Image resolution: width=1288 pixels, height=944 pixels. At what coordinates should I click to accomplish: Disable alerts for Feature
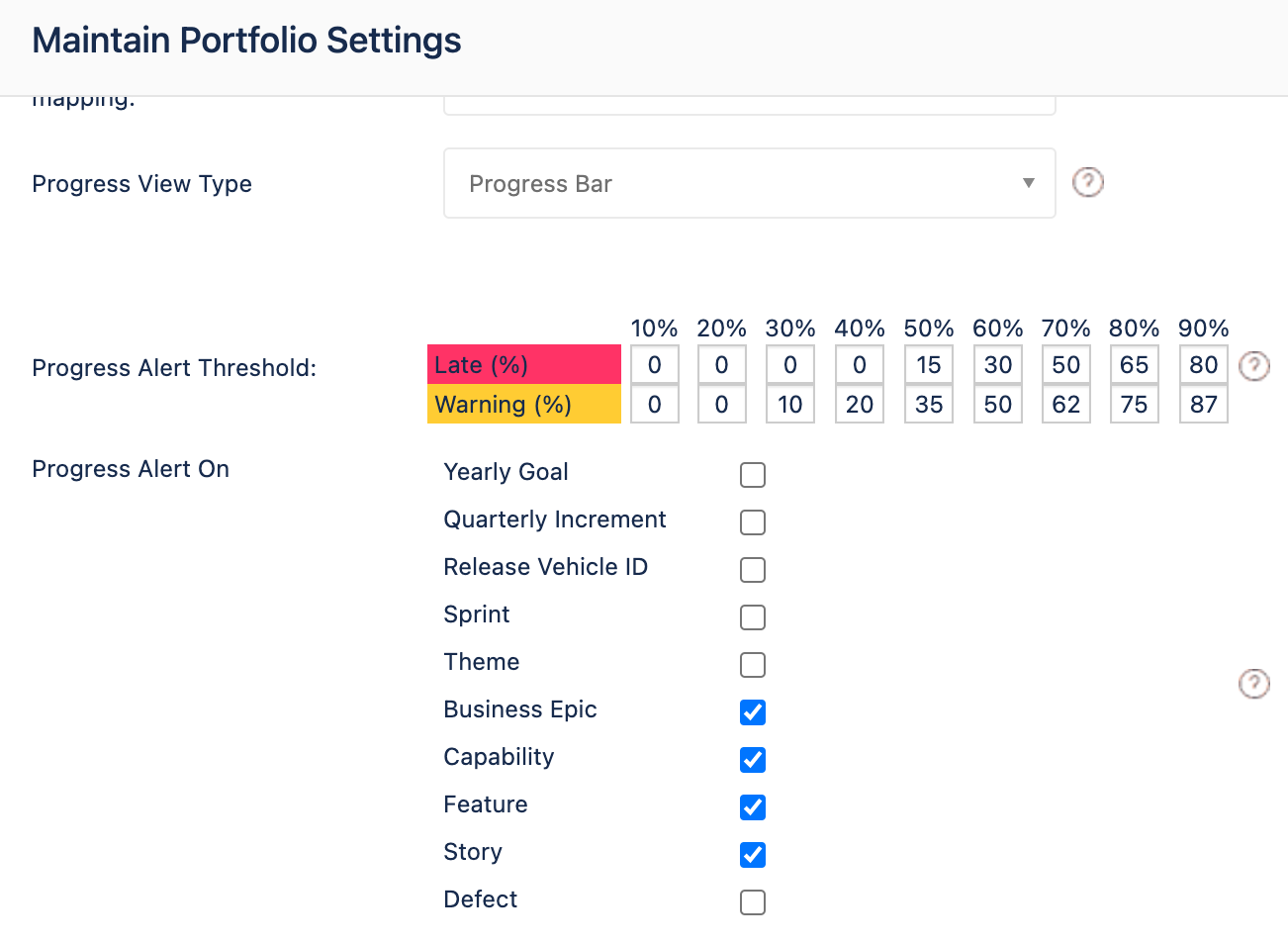click(753, 807)
